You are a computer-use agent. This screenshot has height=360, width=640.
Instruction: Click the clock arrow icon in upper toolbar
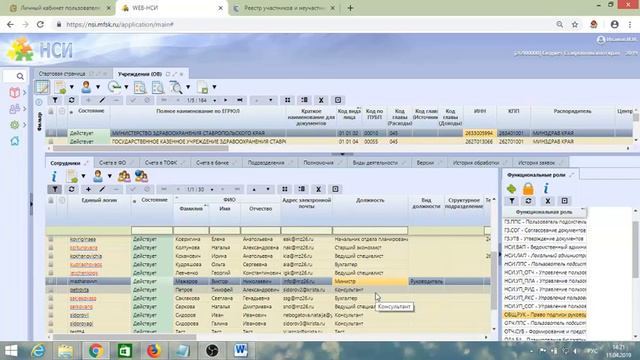pyautogui.click(x=114, y=87)
